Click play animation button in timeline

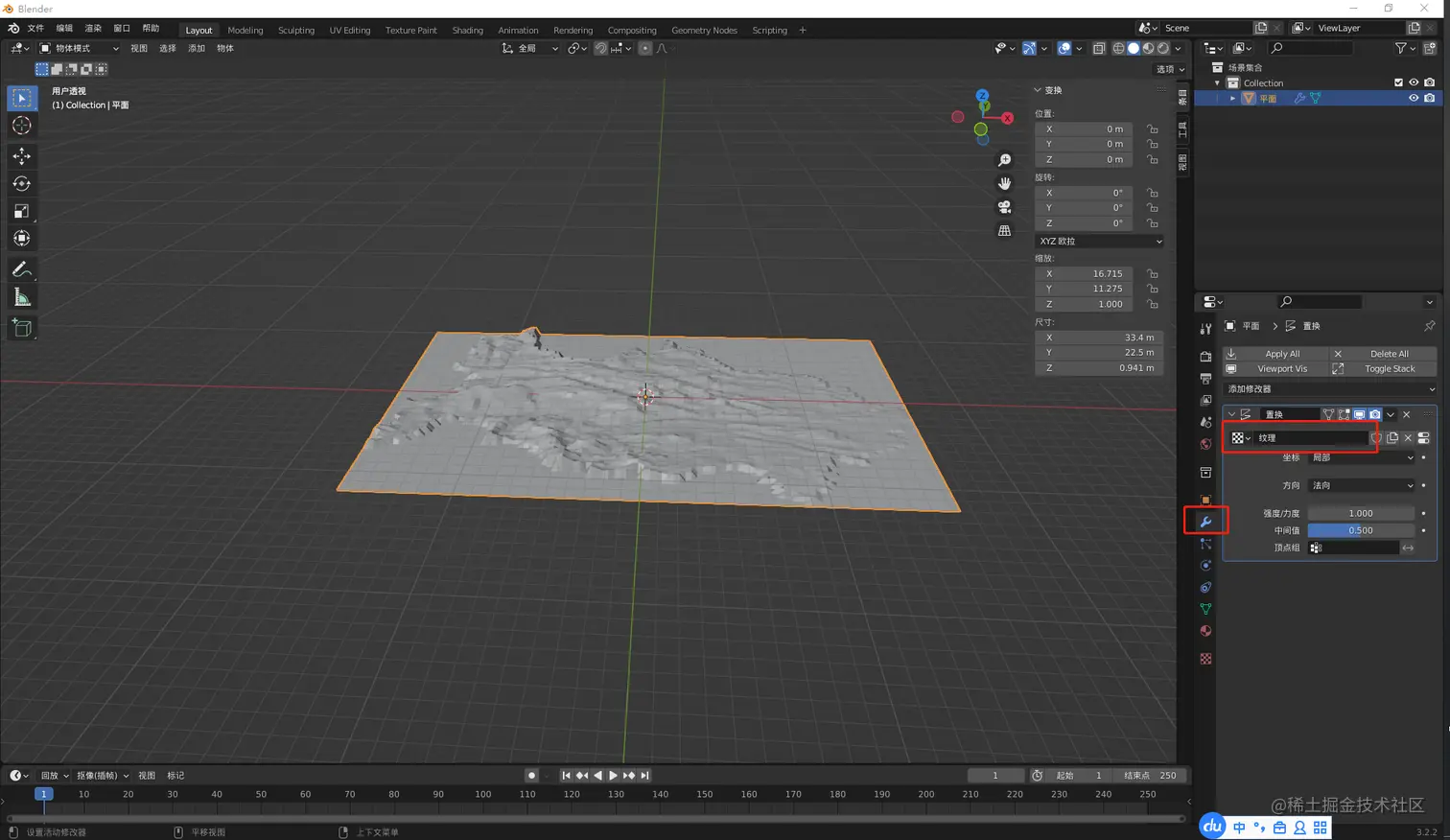613,775
